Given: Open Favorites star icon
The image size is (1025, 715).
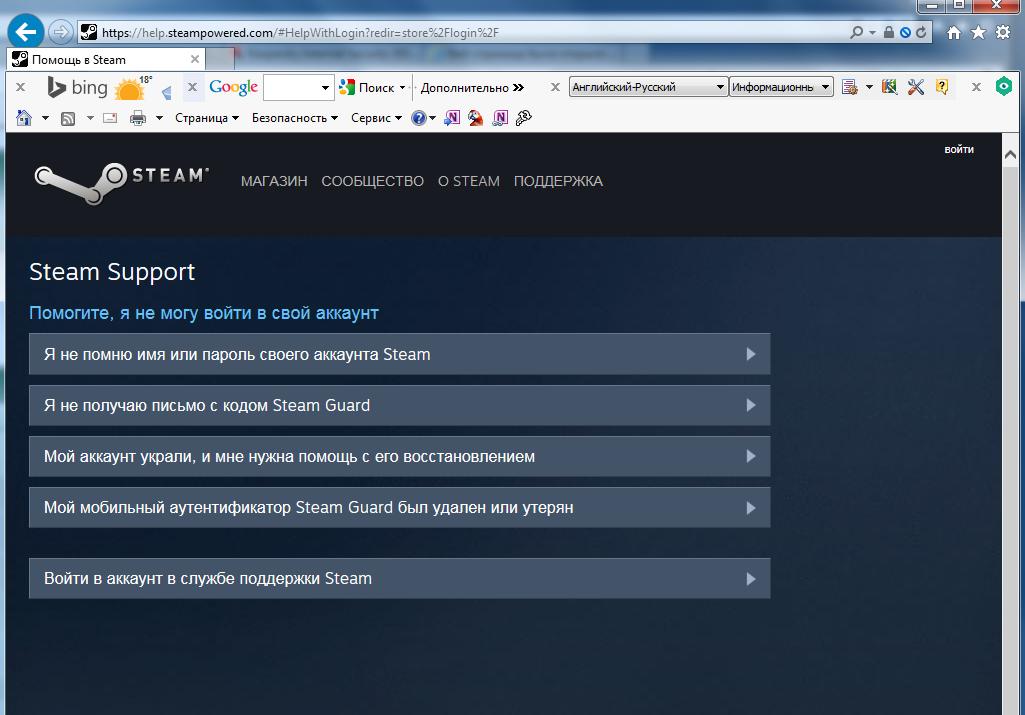Looking at the screenshot, I should (978, 32).
